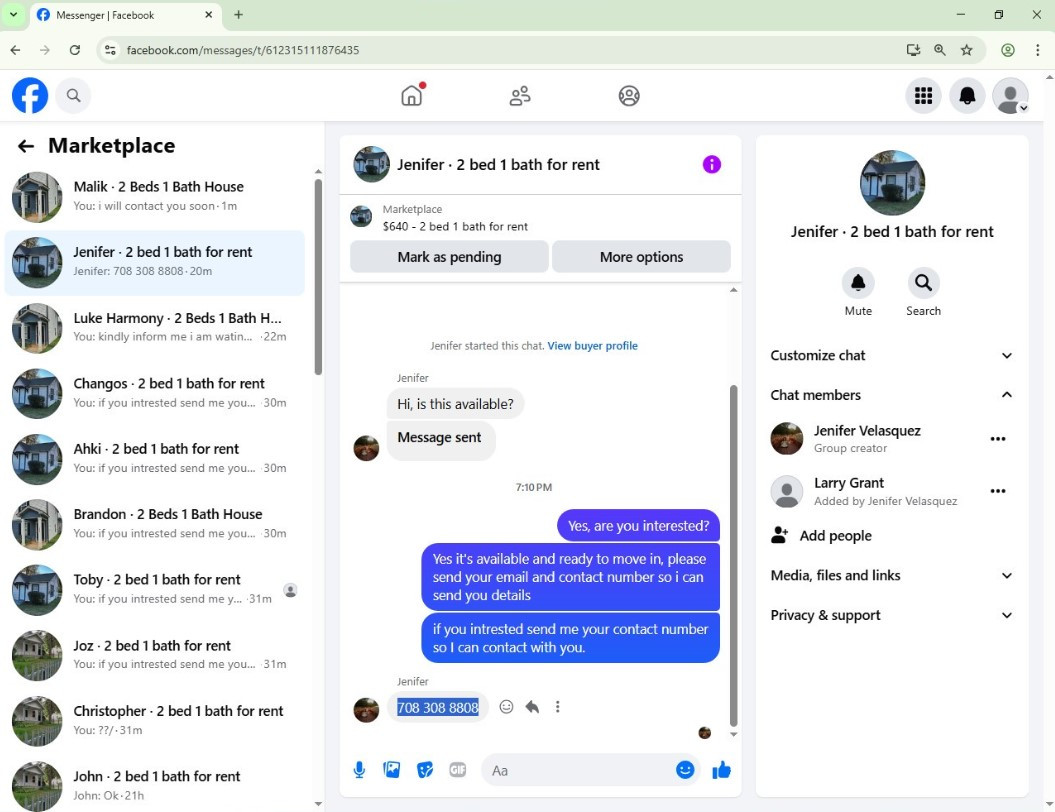This screenshot has height=812, width=1055.
Task: Open the browser zoom magnifier icon
Action: click(x=939, y=50)
